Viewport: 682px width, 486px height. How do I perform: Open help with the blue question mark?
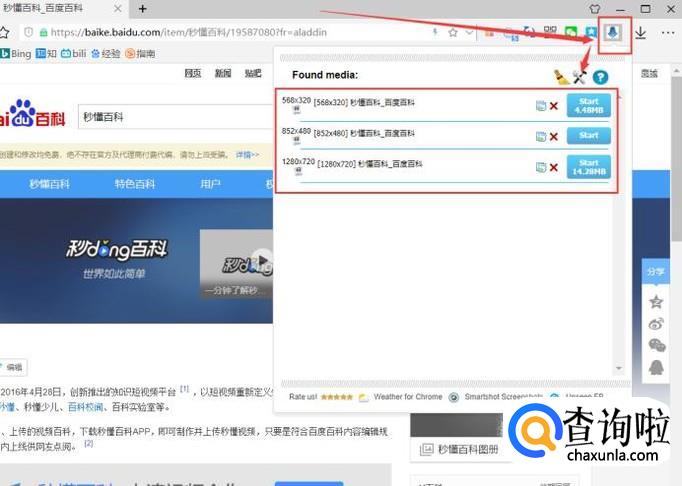tap(601, 77)
